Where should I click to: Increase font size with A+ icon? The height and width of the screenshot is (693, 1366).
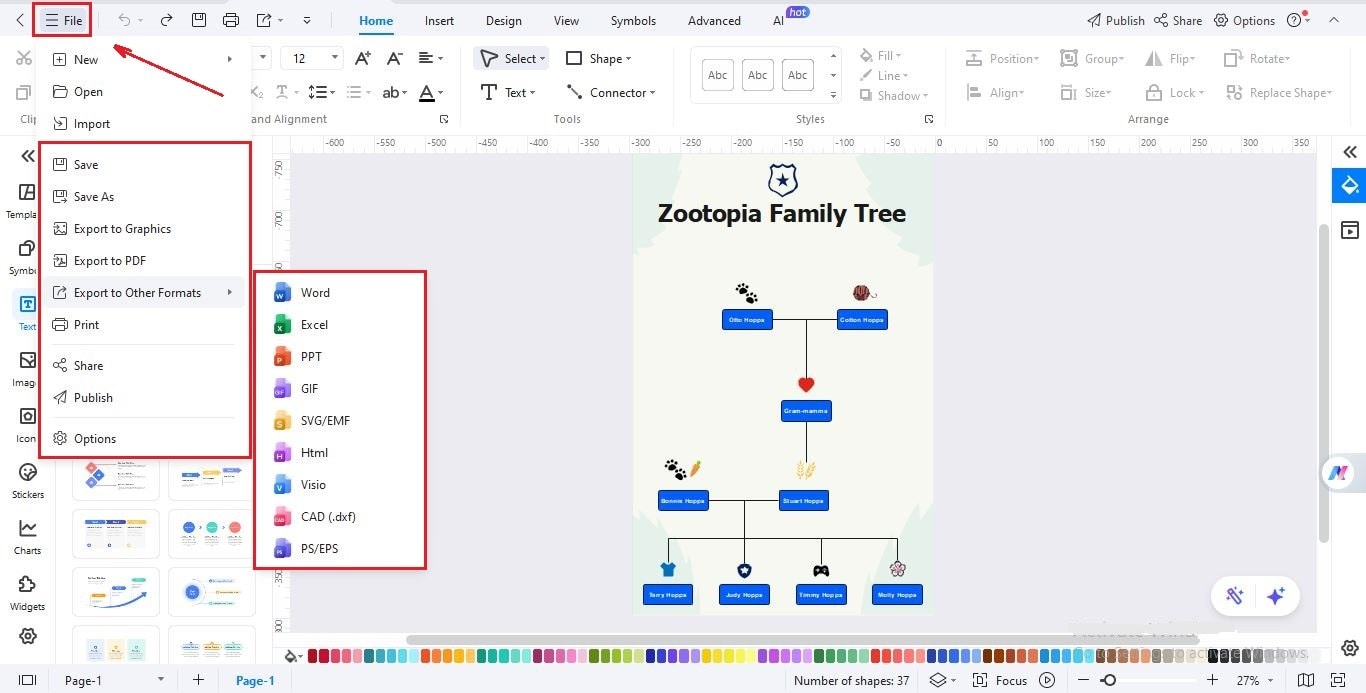click(363, 58)
